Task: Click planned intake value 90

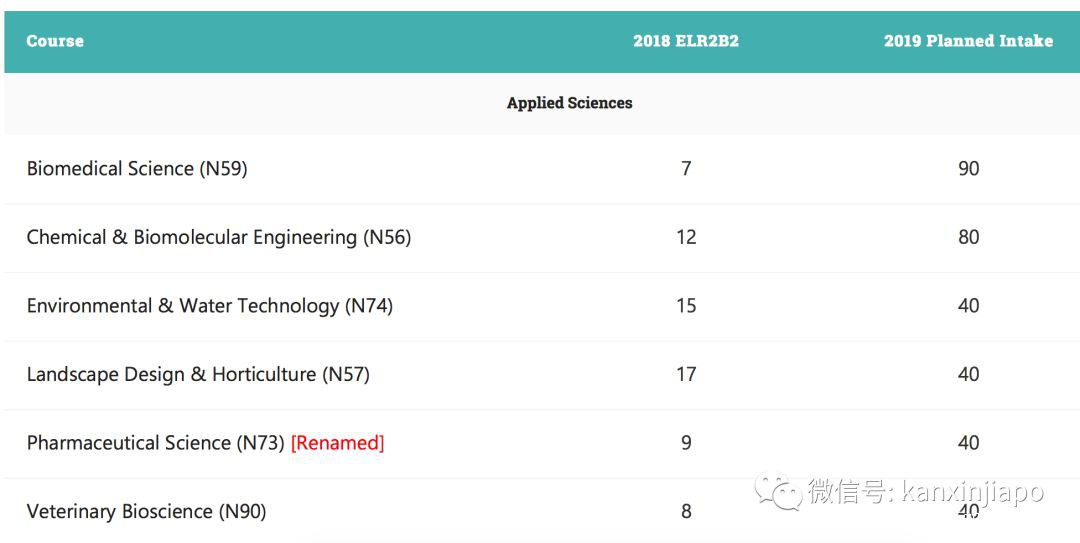Action: pyautogui.click(x=968, y=168)
